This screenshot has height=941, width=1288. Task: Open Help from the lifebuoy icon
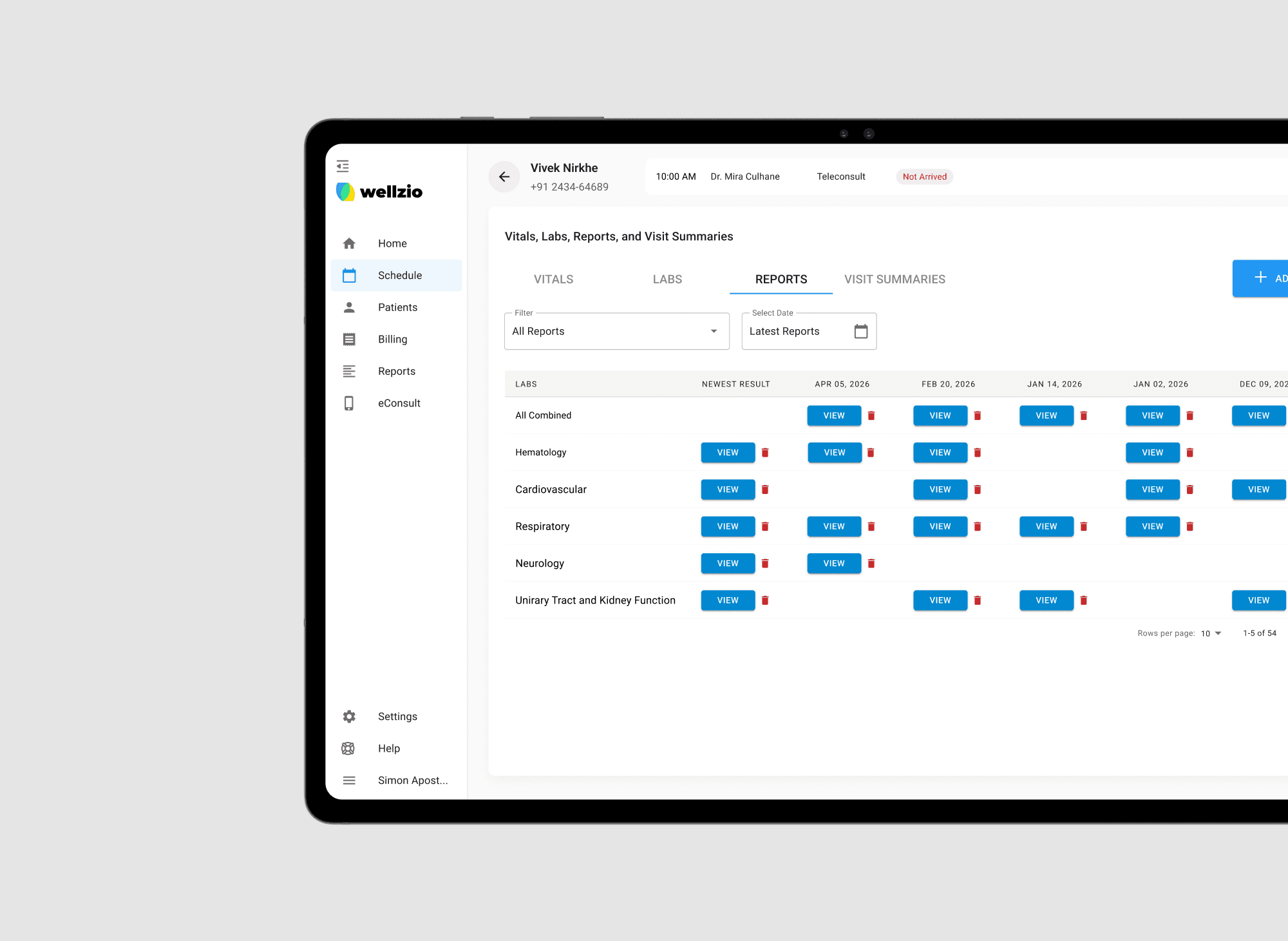(x=348, y=748)
